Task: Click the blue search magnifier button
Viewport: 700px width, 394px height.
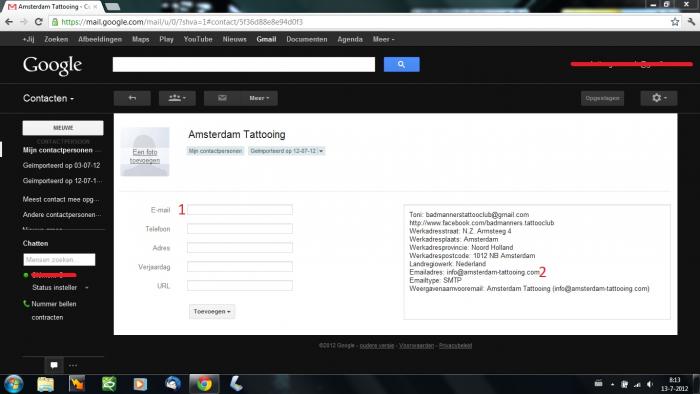Action: pyautogui.click(x=401, y=64)
